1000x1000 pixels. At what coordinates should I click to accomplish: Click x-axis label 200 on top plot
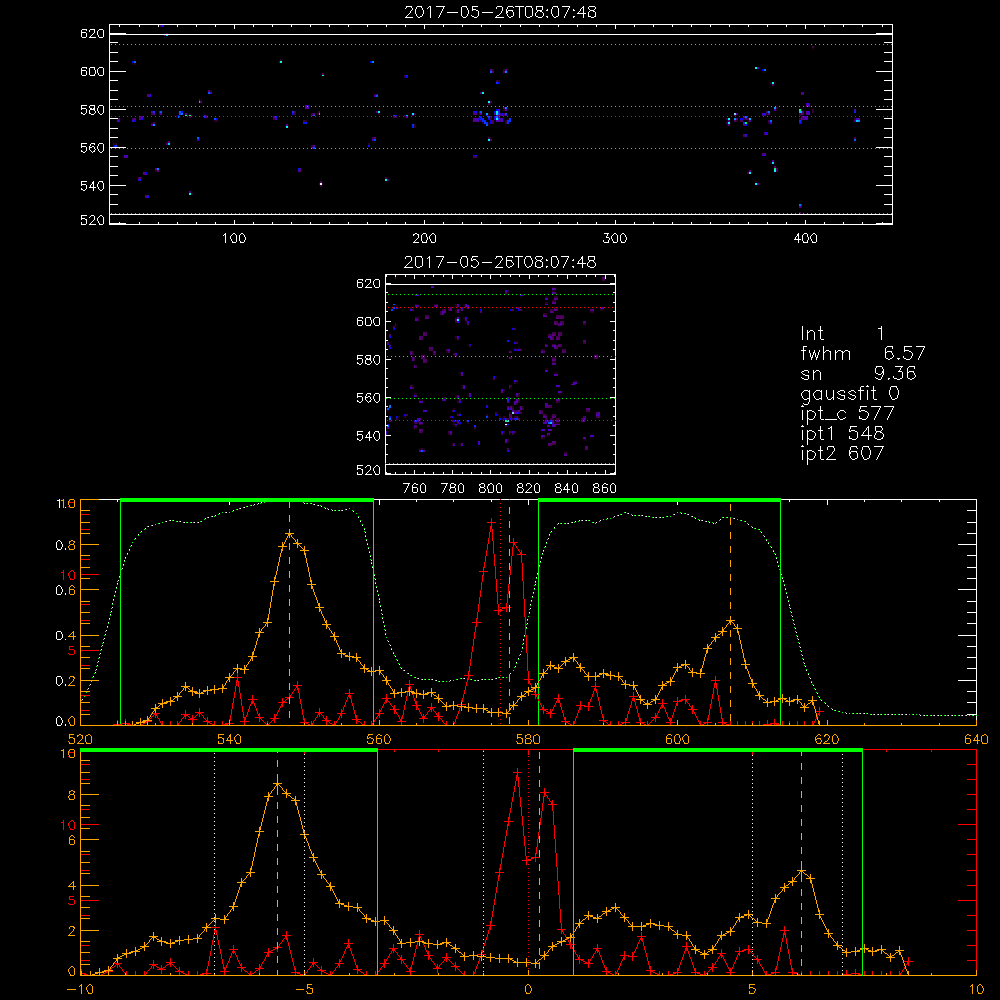click(424, 239)
